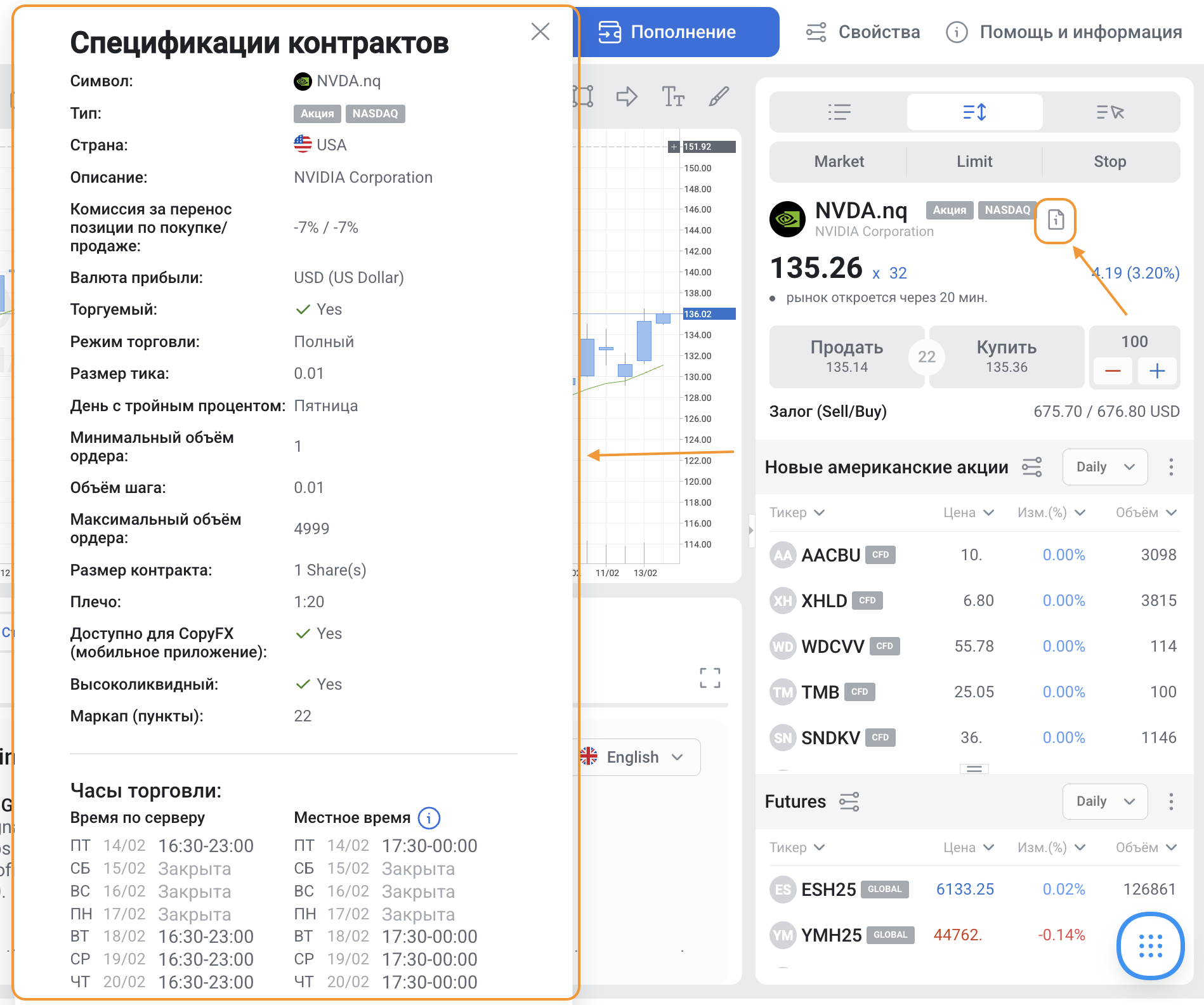Open Свойства settings
The width and height of the screenshot is (1204, 1005).
863,32
